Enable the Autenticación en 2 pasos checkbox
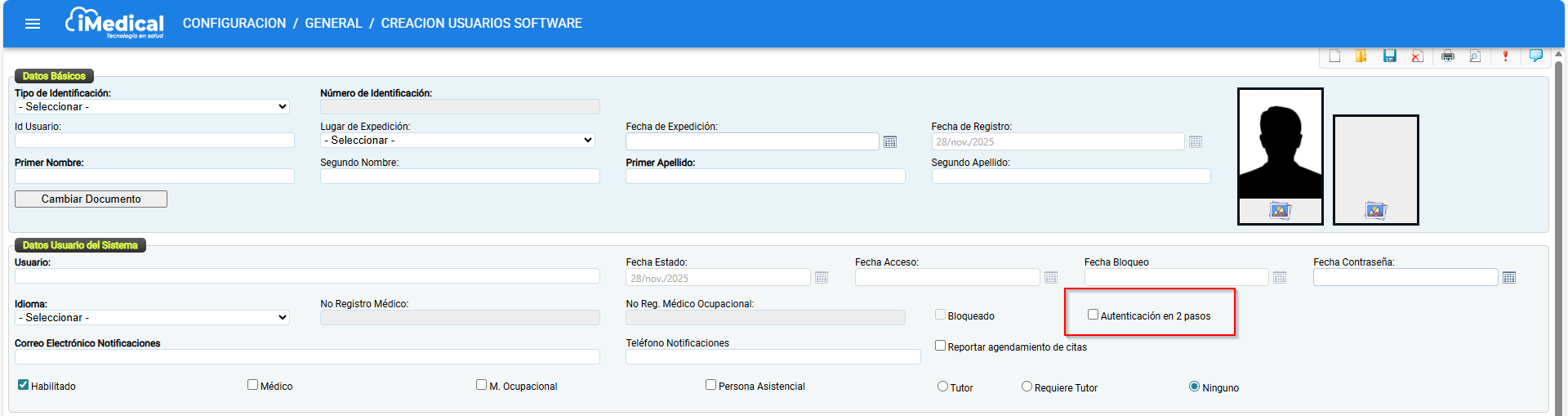Image resolution: width=1568 pixels, height=416 pixels. click(x=1093, y=315)
